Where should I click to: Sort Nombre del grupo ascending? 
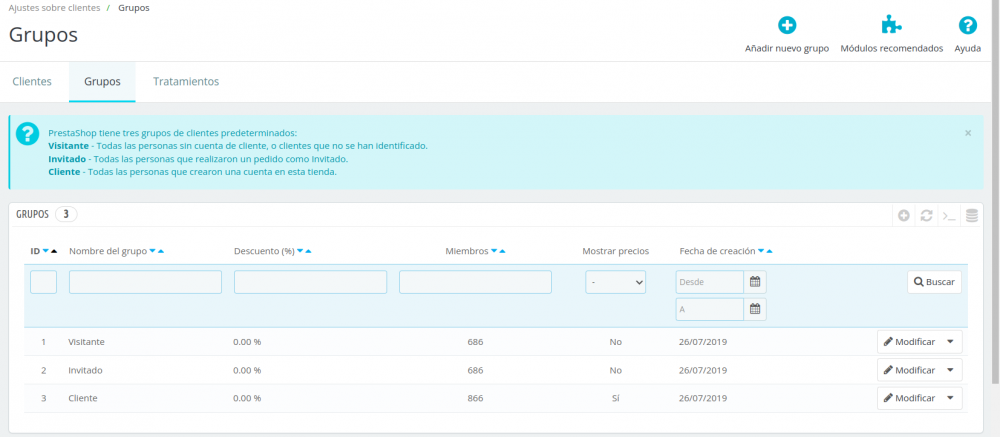pos(161,251)
